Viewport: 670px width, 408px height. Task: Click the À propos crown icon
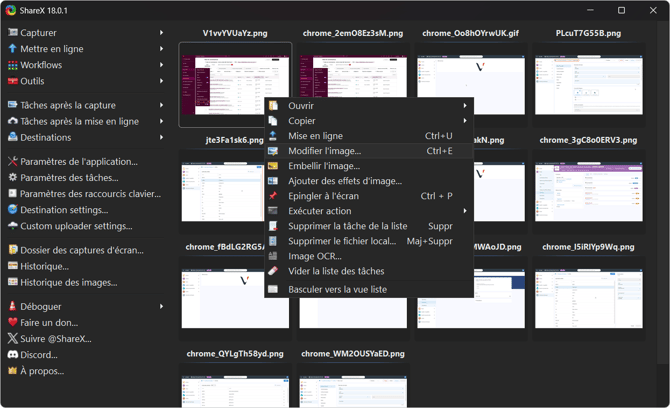pos(13,370)
